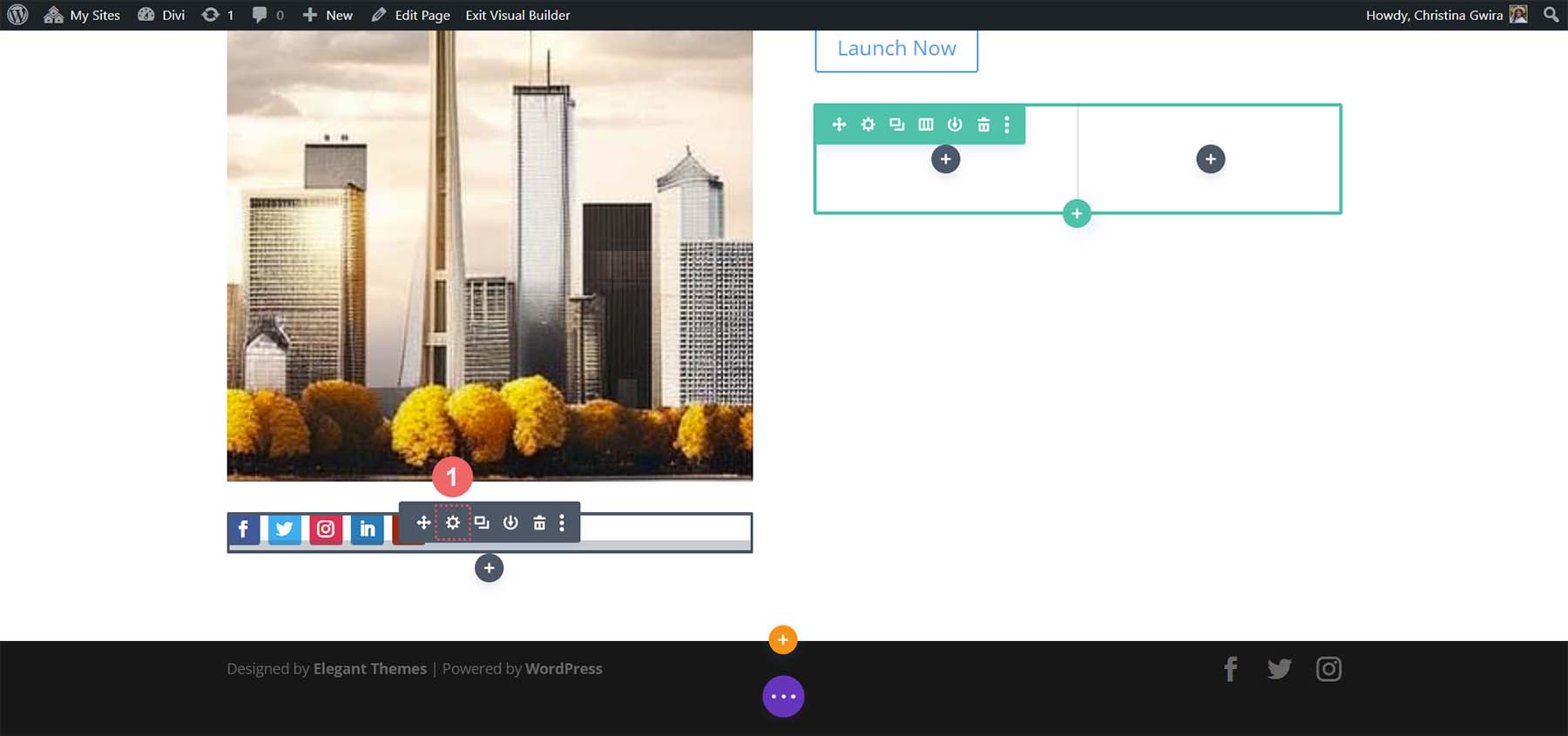Click move icon in green row toolbar
The height and width of the screenshot is (736, 1568).
(x=839, y=125)
